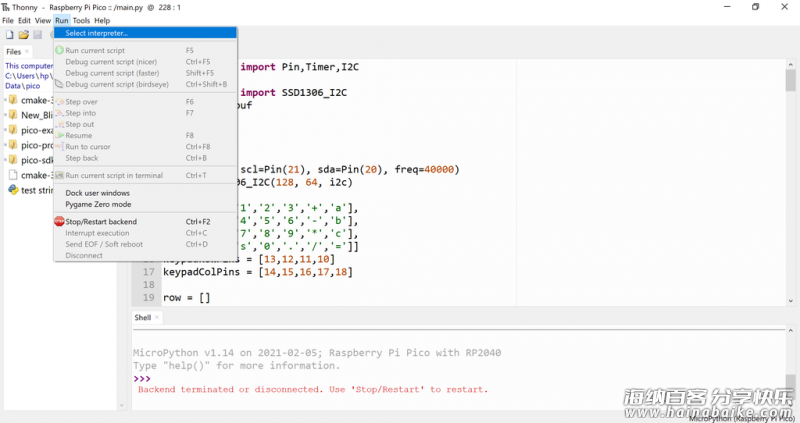Select Debug current script (faster)

(145, 73)
